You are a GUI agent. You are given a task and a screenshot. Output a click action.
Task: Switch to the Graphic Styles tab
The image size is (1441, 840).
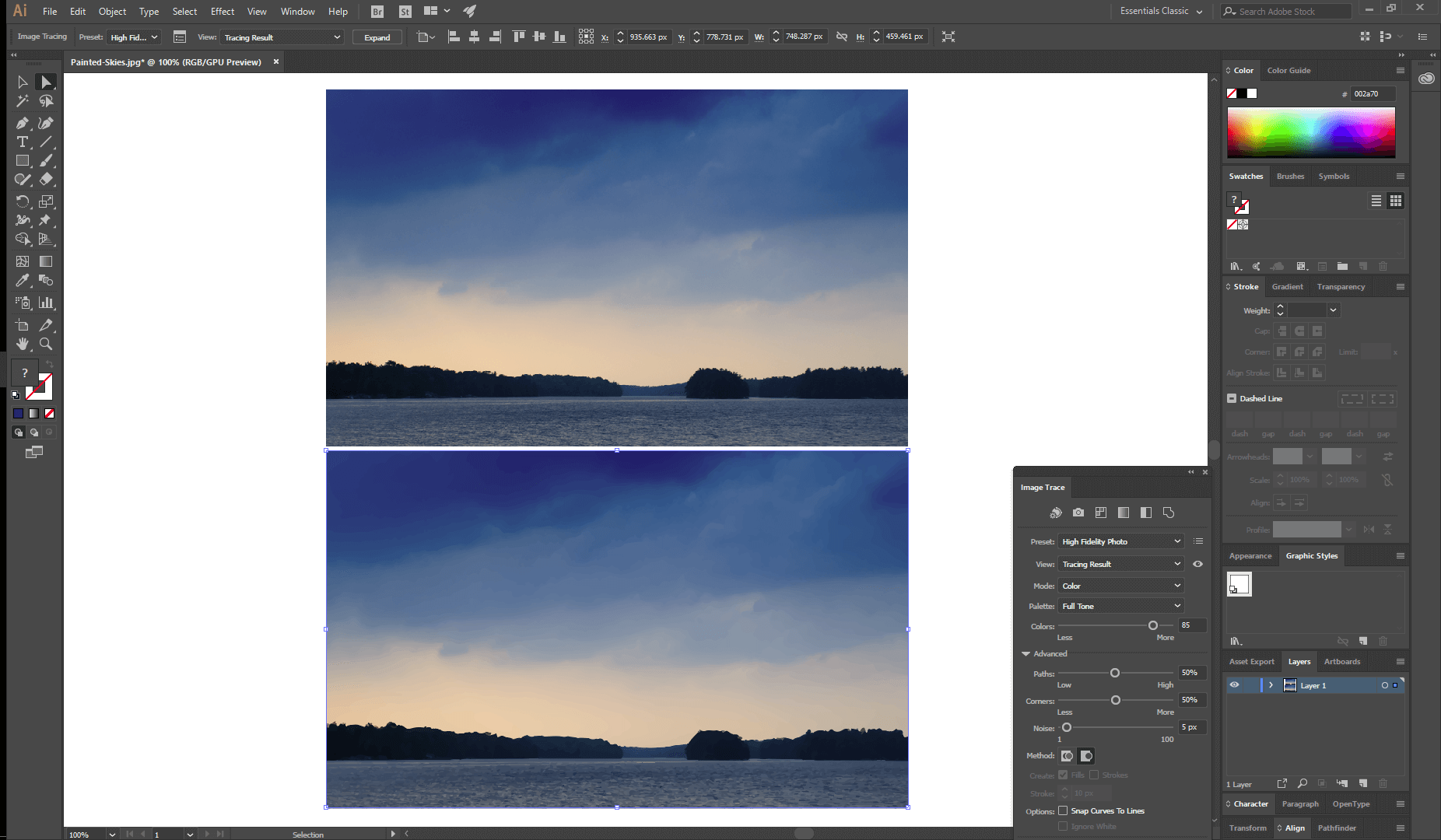click(x=1311, y=555)
